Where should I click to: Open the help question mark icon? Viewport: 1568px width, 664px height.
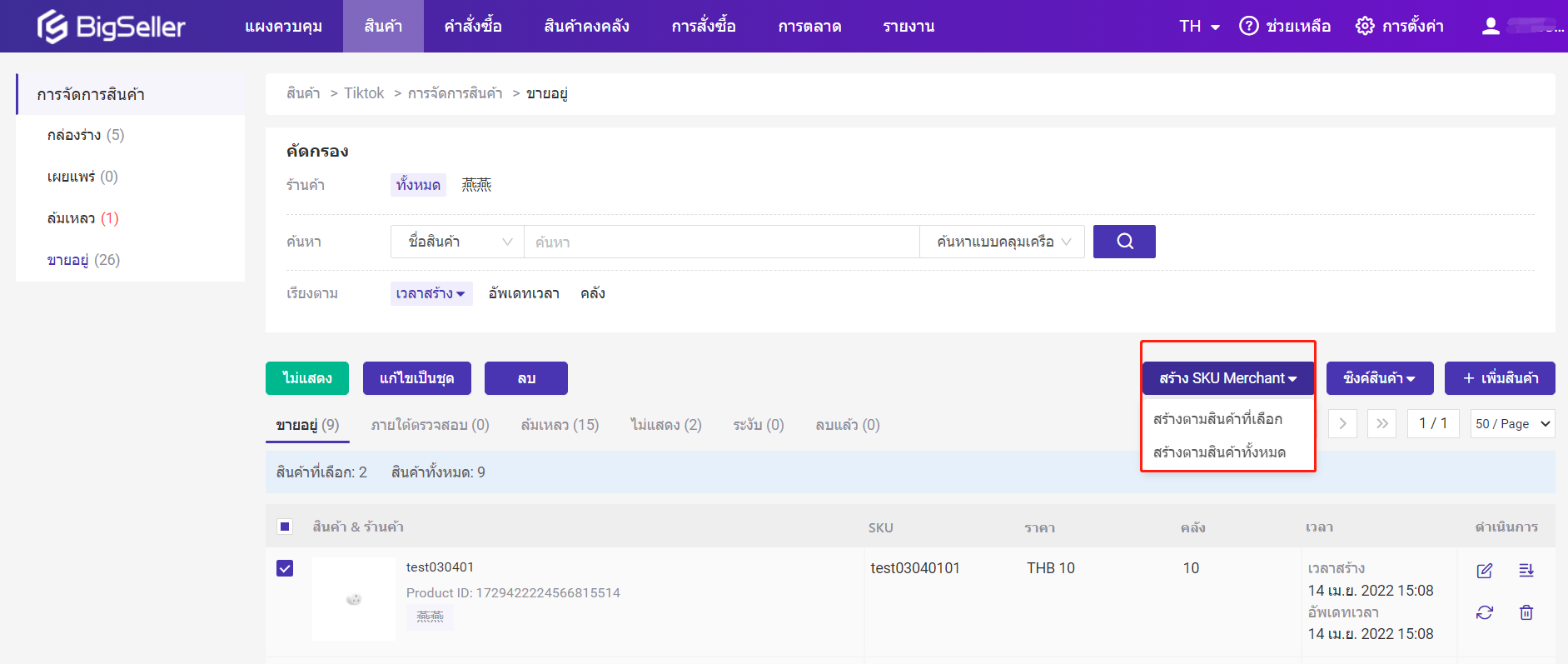[x=1248, y=26]
